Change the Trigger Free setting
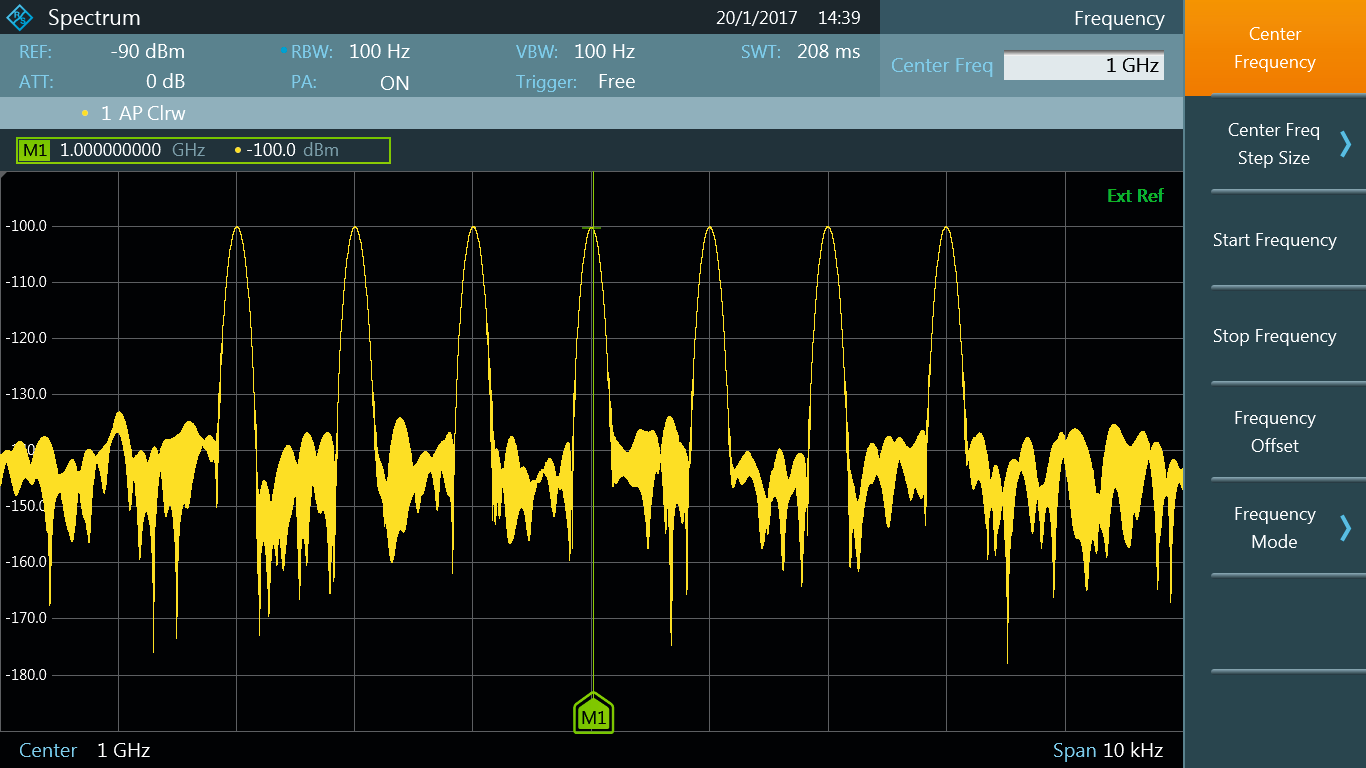This screenshot has height=768, width=1366. click(x=616, y=82)
